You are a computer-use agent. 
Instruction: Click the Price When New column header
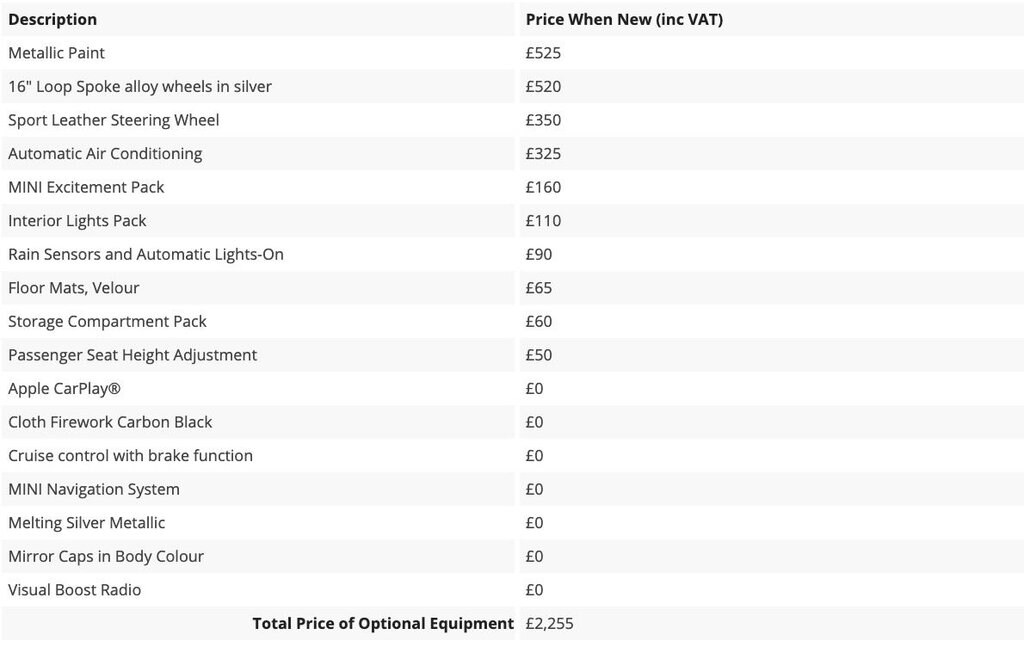tap(624, 19)
